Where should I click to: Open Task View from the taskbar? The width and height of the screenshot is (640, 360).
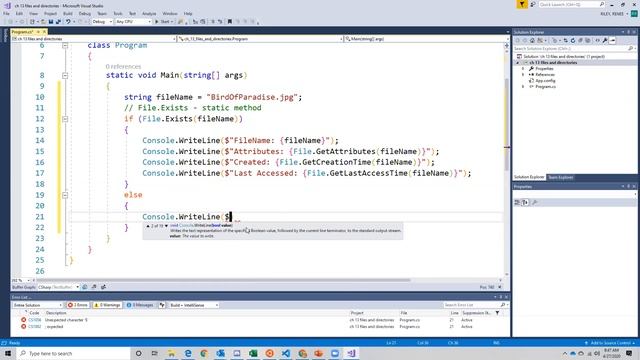[155, 353]
